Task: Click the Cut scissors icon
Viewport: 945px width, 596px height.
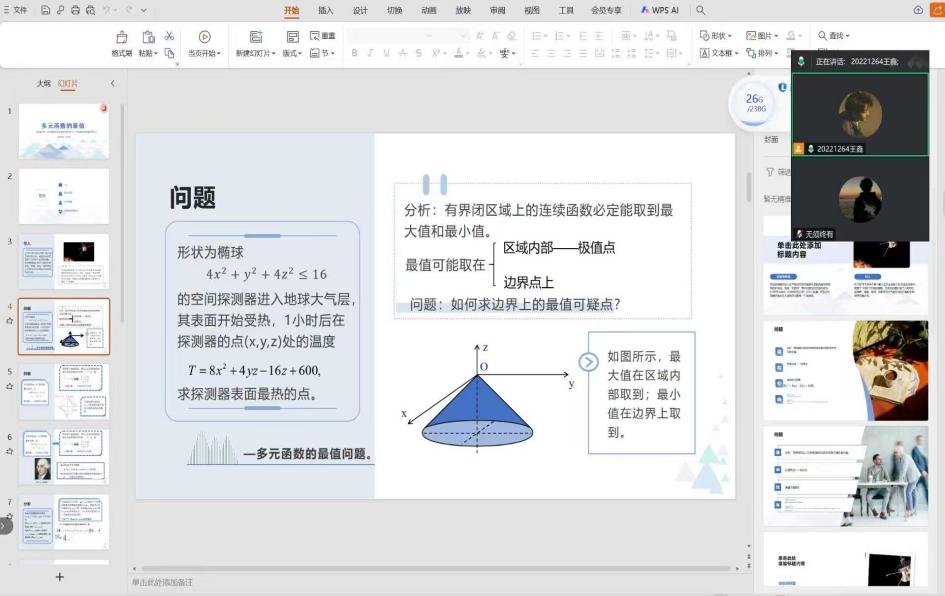Action: 169,36
